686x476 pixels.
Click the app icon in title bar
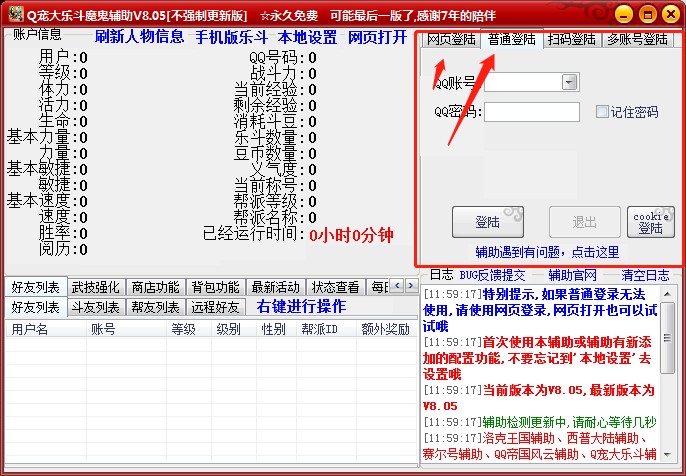click(15, 14)
